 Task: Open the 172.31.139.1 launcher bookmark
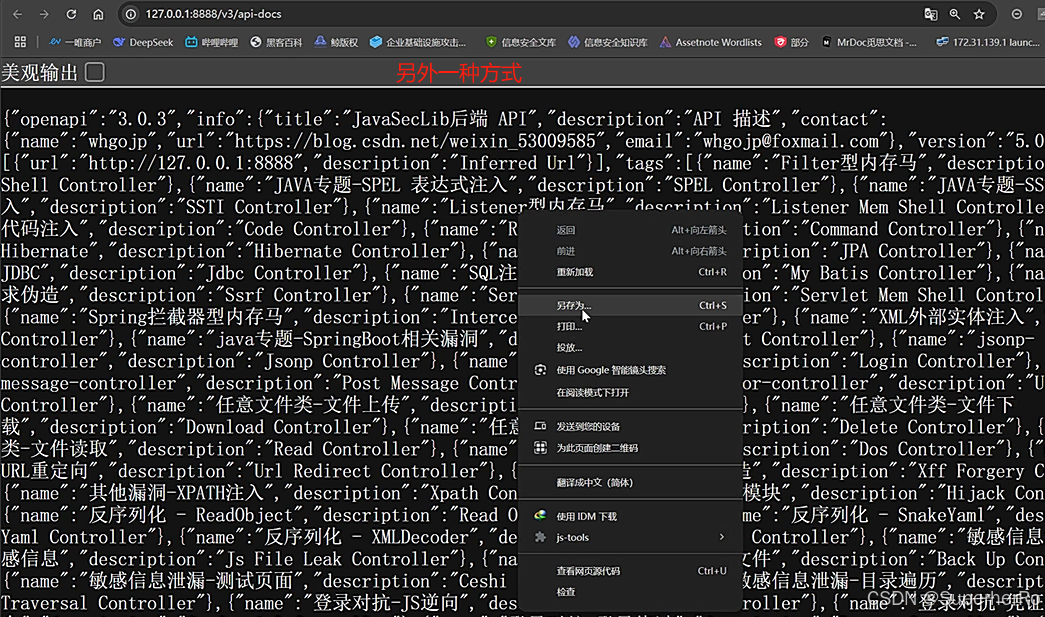(988, 42)
